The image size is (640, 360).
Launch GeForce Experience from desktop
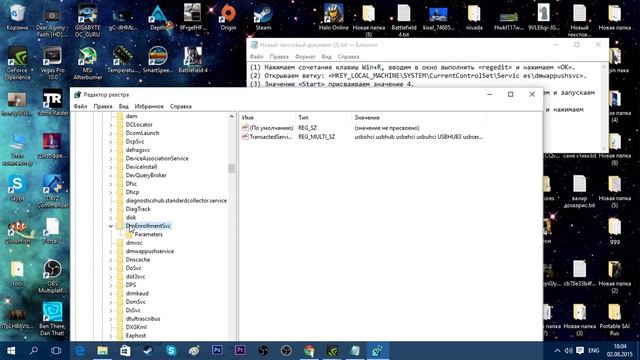click(17, 63)
